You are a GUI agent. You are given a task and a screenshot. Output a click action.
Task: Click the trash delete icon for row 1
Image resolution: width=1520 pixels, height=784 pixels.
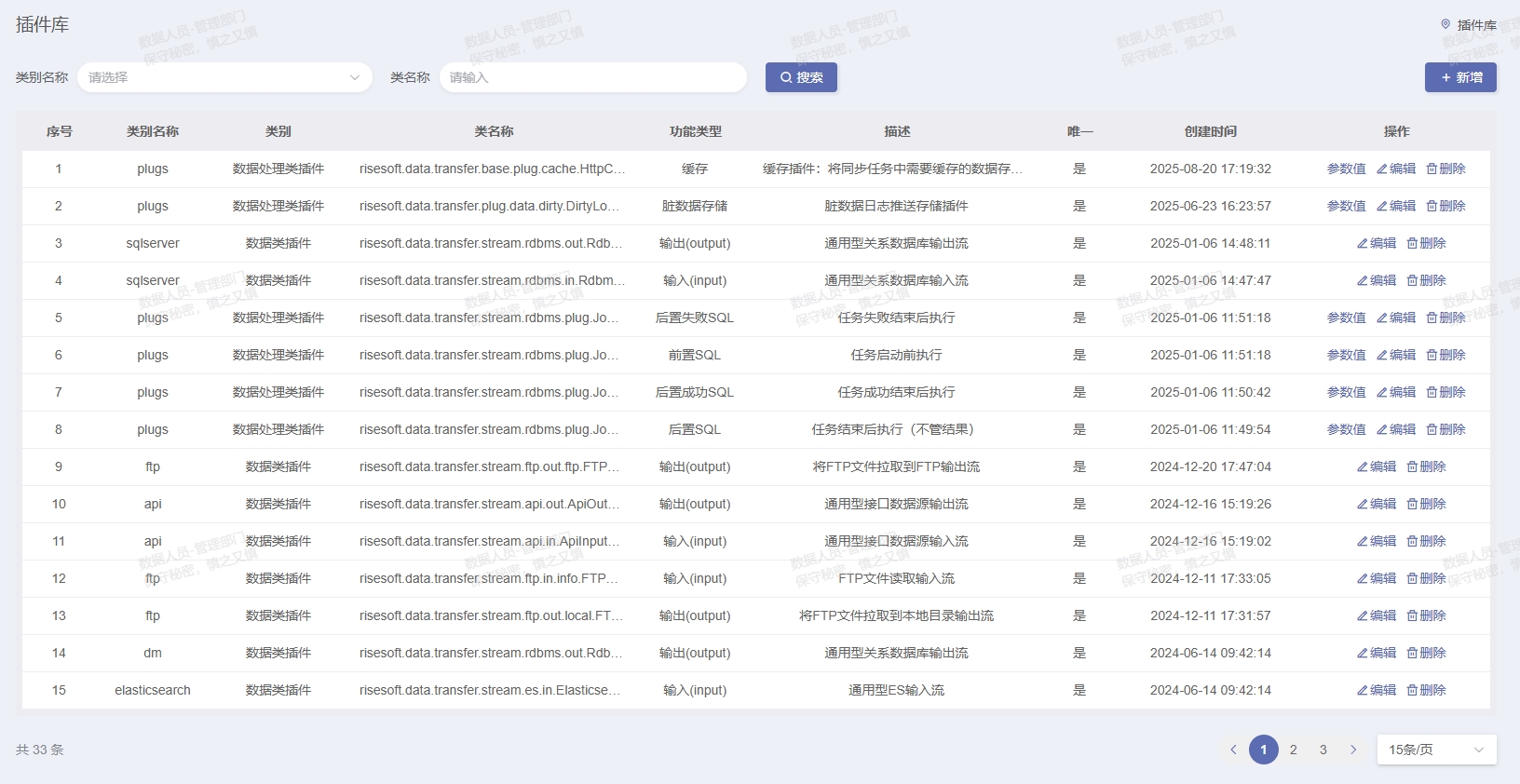pyautogui.click(x=1432, y=169)
